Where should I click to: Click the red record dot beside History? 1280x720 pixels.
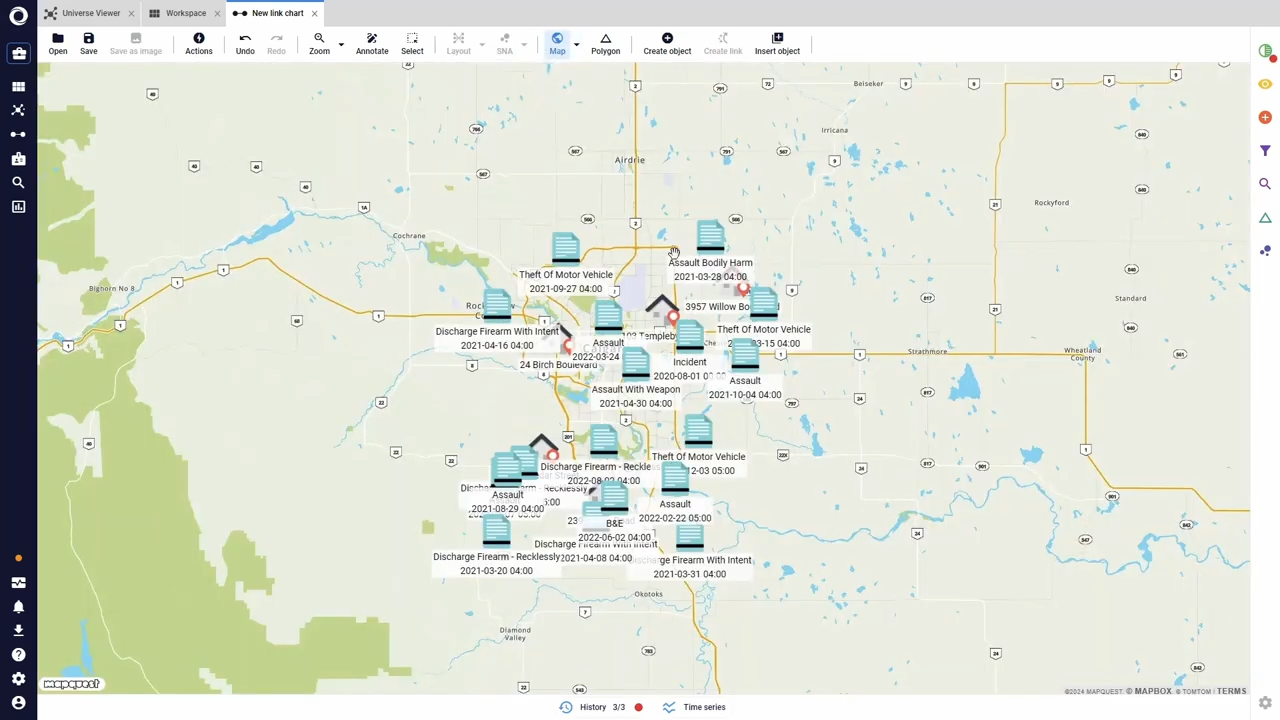tap(638, 707)
